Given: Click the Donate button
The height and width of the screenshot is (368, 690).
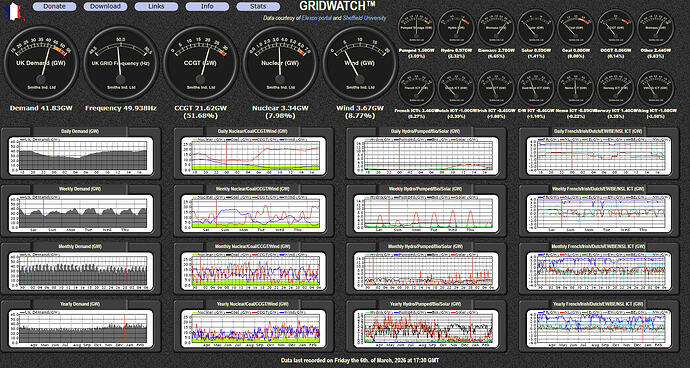Looking at the screenshot, I should (x=55, y=7).
